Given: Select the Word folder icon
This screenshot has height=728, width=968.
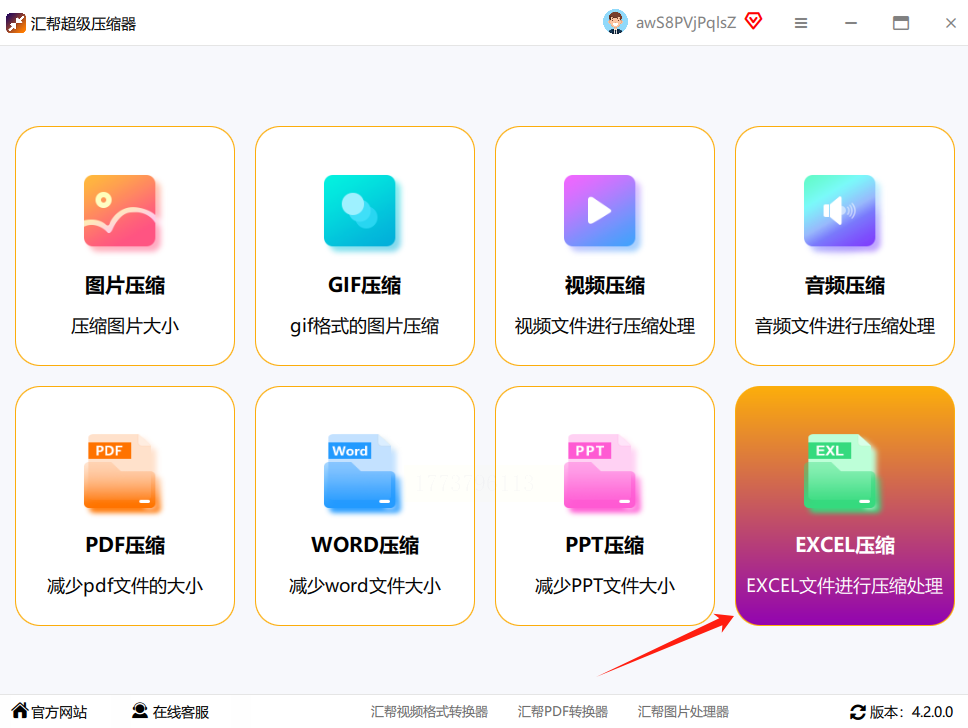Looking at the screenshot, I should [x=359, y=472].
